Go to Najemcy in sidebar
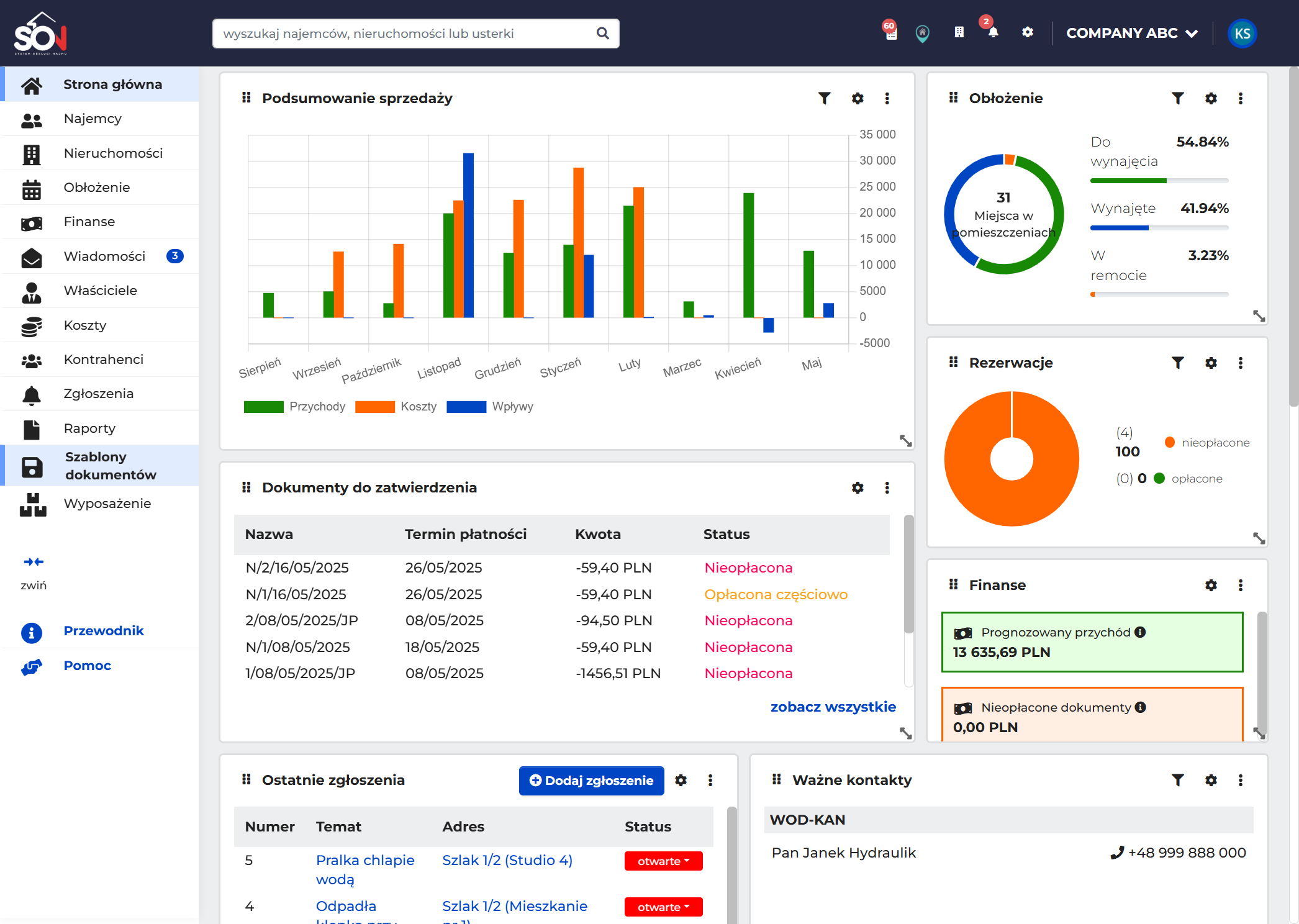The image size is (1299, 924). (100, 119)
